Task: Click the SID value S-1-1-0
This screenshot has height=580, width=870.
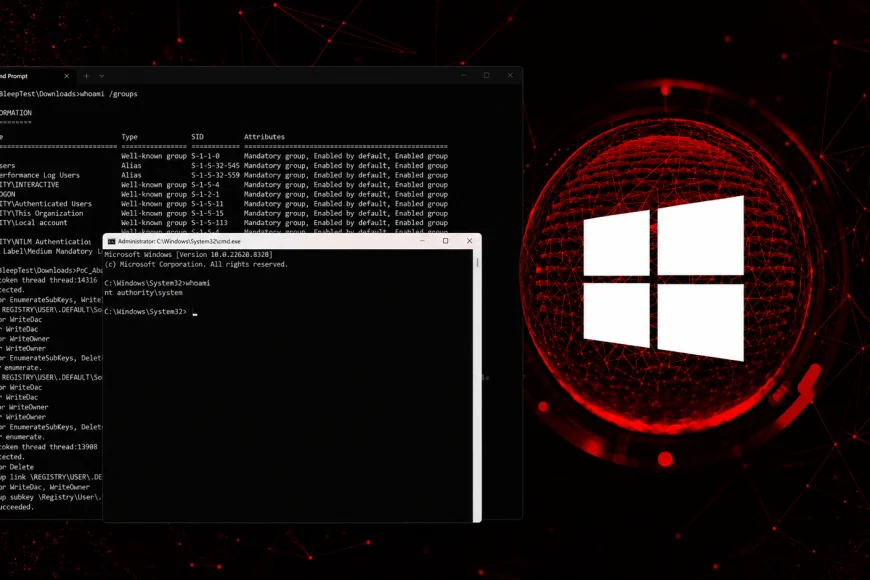Action: pyautogui.click(x=205, y=156)
